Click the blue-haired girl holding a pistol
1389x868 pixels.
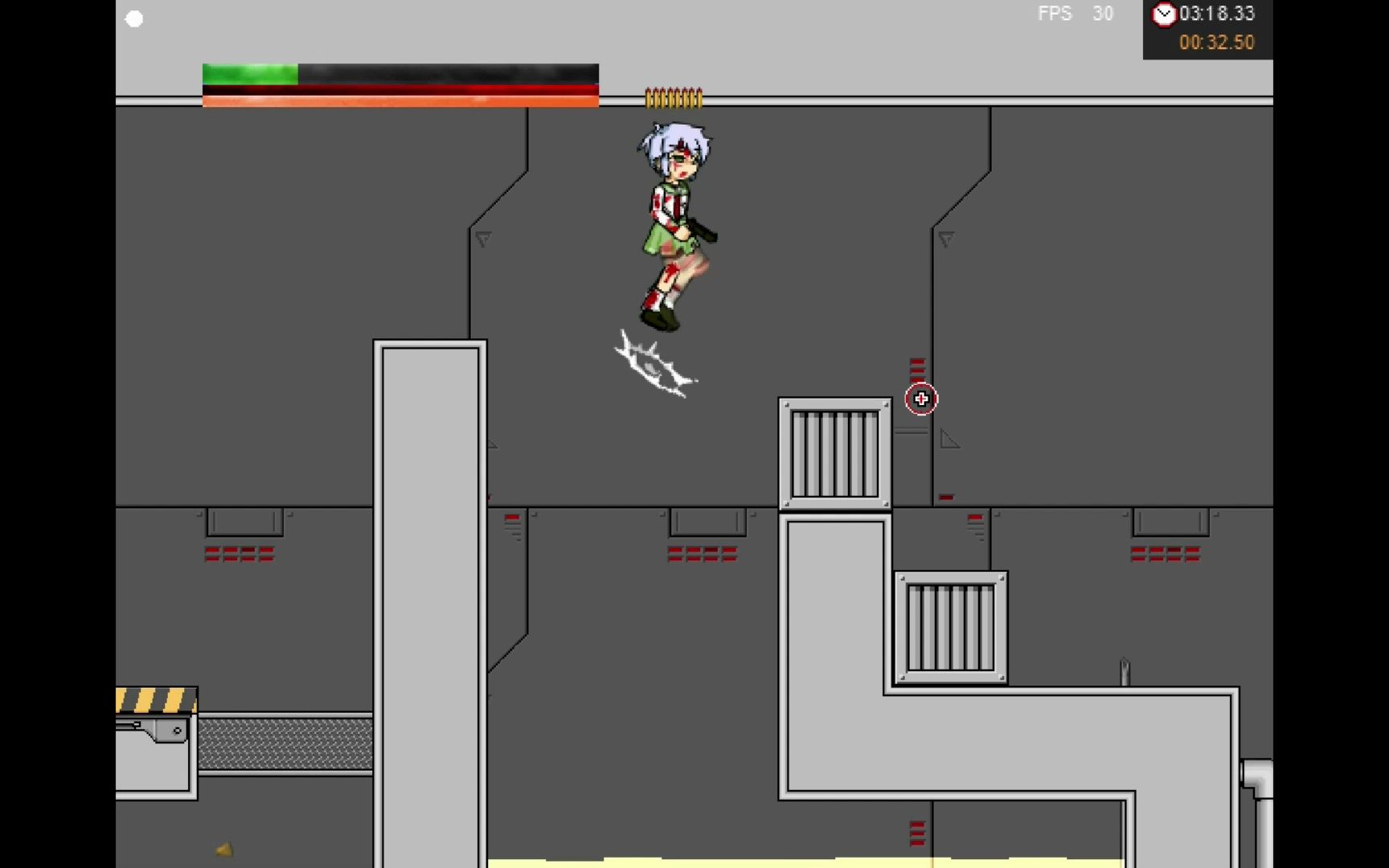pyautogui.click(x=676, y=226)
